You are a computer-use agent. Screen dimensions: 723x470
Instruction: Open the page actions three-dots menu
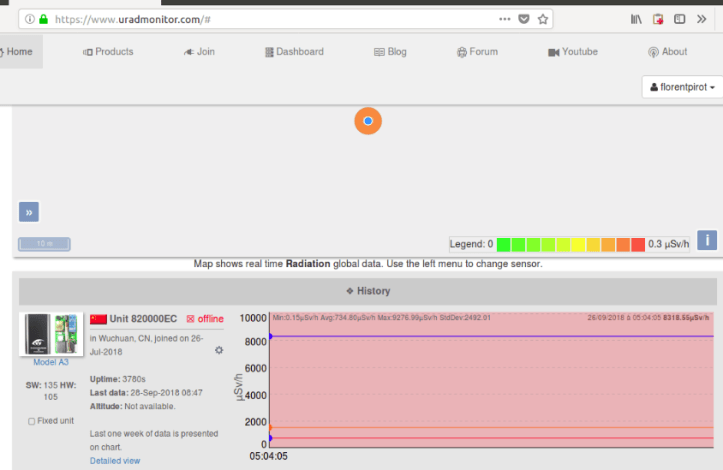point(504,19)
